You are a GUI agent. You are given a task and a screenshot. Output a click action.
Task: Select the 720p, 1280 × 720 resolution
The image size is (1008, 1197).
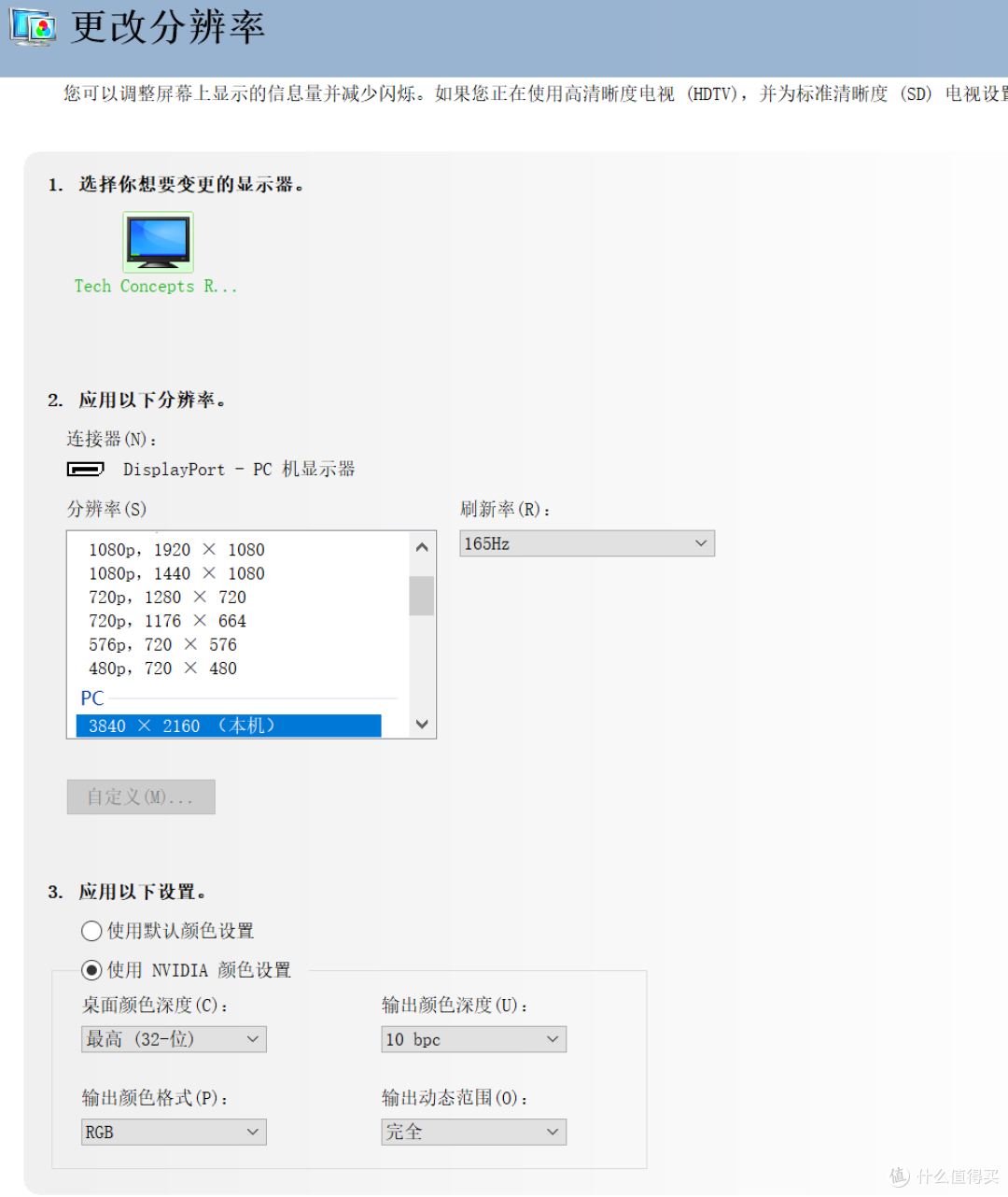(164, 597)
